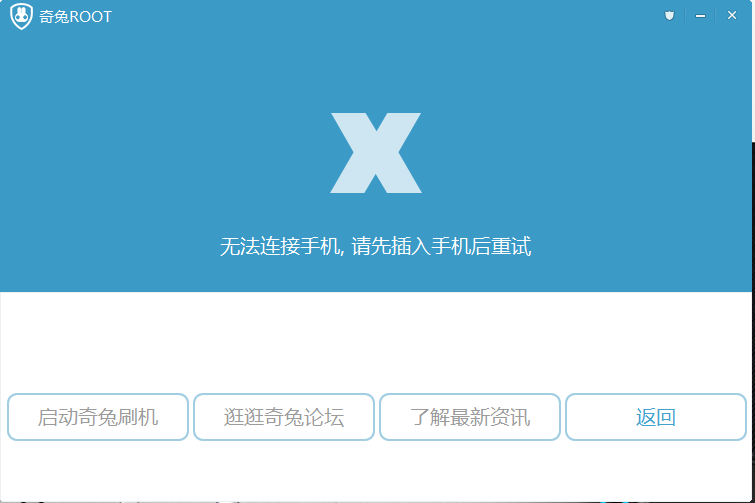755x503 pixels.
Task: Click the large X error icon
Action: pos(376,153)
